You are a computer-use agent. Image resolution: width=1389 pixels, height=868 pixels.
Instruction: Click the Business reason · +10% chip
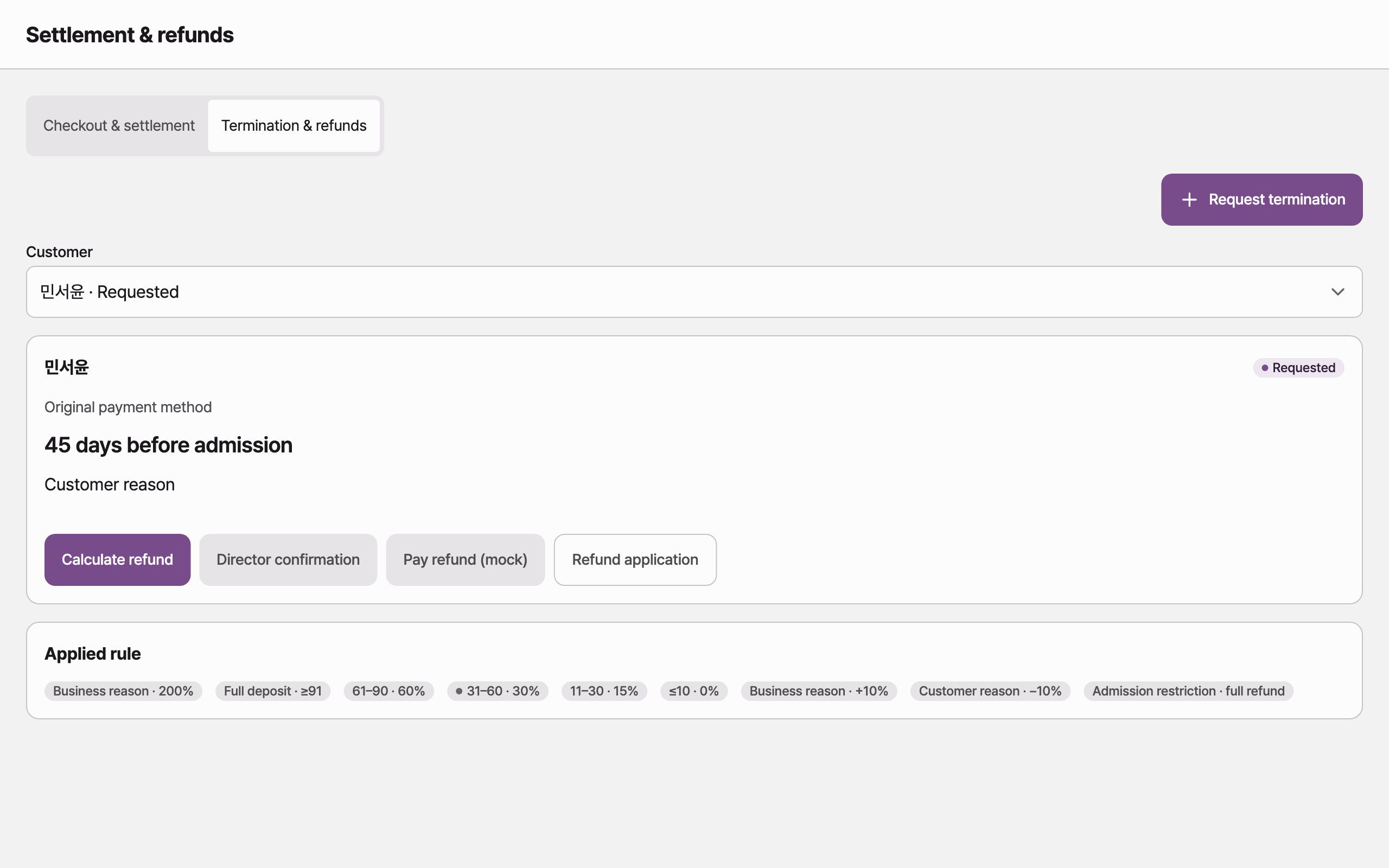point(818,691)
